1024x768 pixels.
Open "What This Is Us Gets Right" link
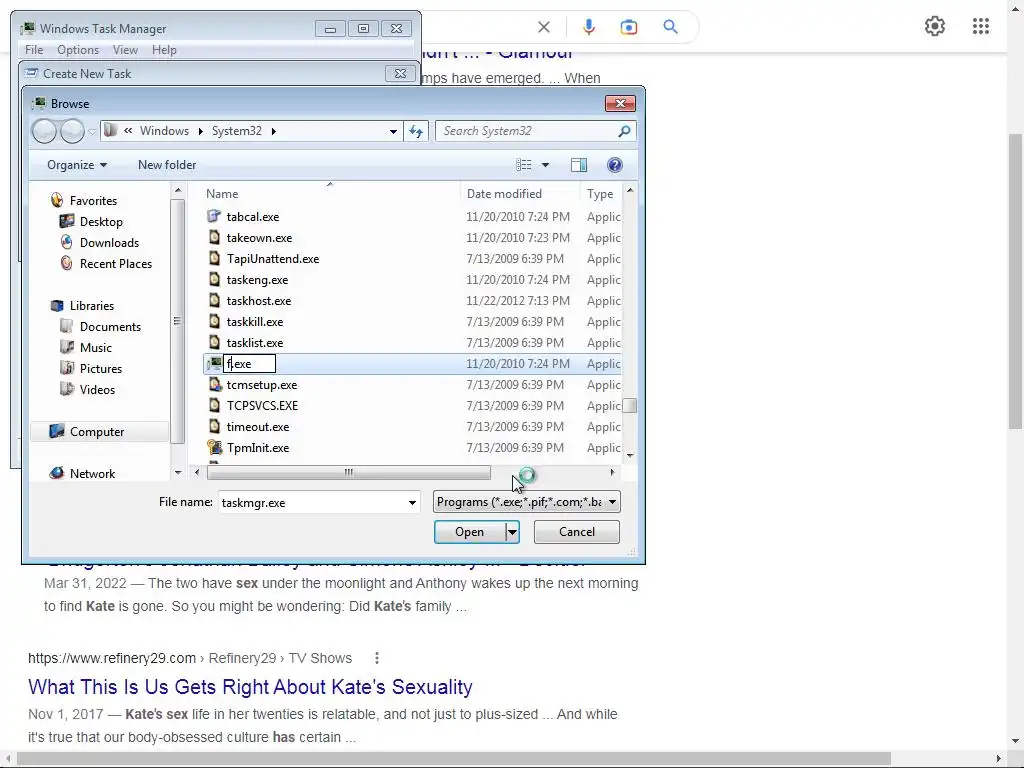250,687
